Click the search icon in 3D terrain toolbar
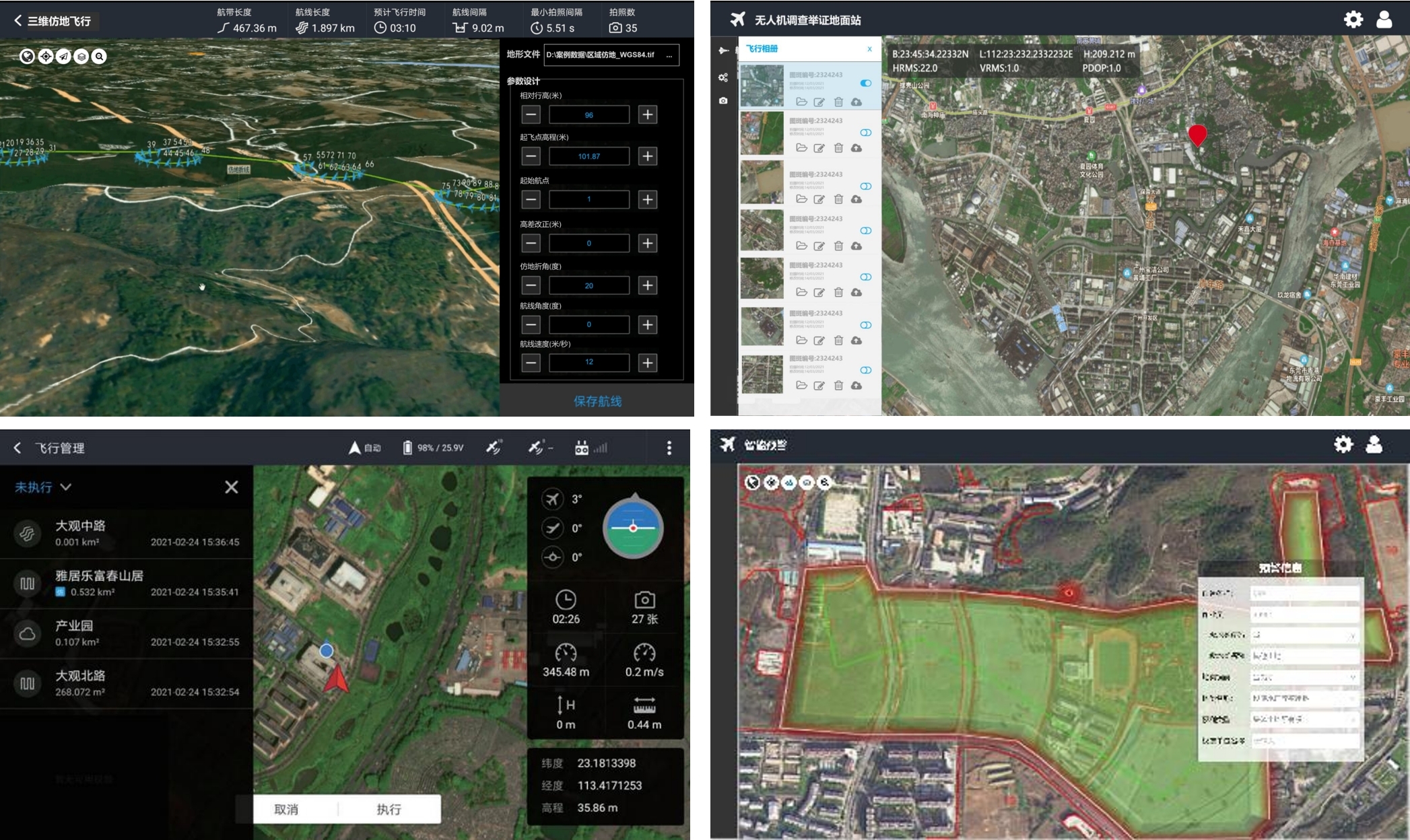1410x840 pixels. 99,57
